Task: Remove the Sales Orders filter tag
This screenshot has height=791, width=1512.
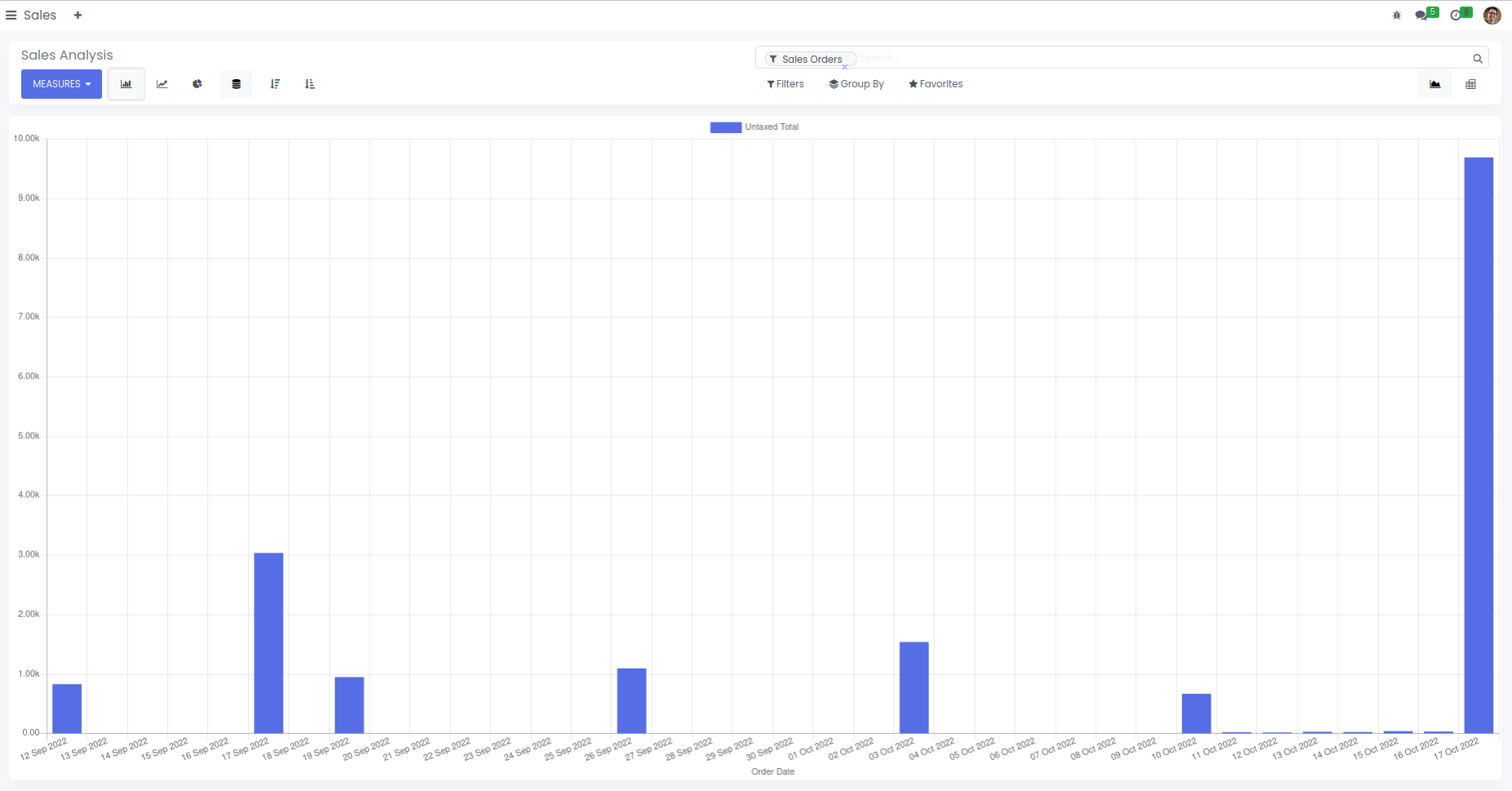Action: [845, 67]
